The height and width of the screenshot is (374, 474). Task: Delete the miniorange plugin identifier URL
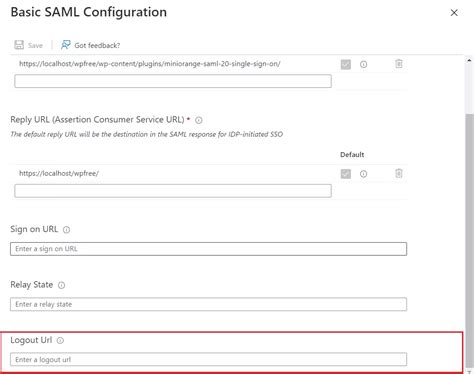click(x=399, y=64)
